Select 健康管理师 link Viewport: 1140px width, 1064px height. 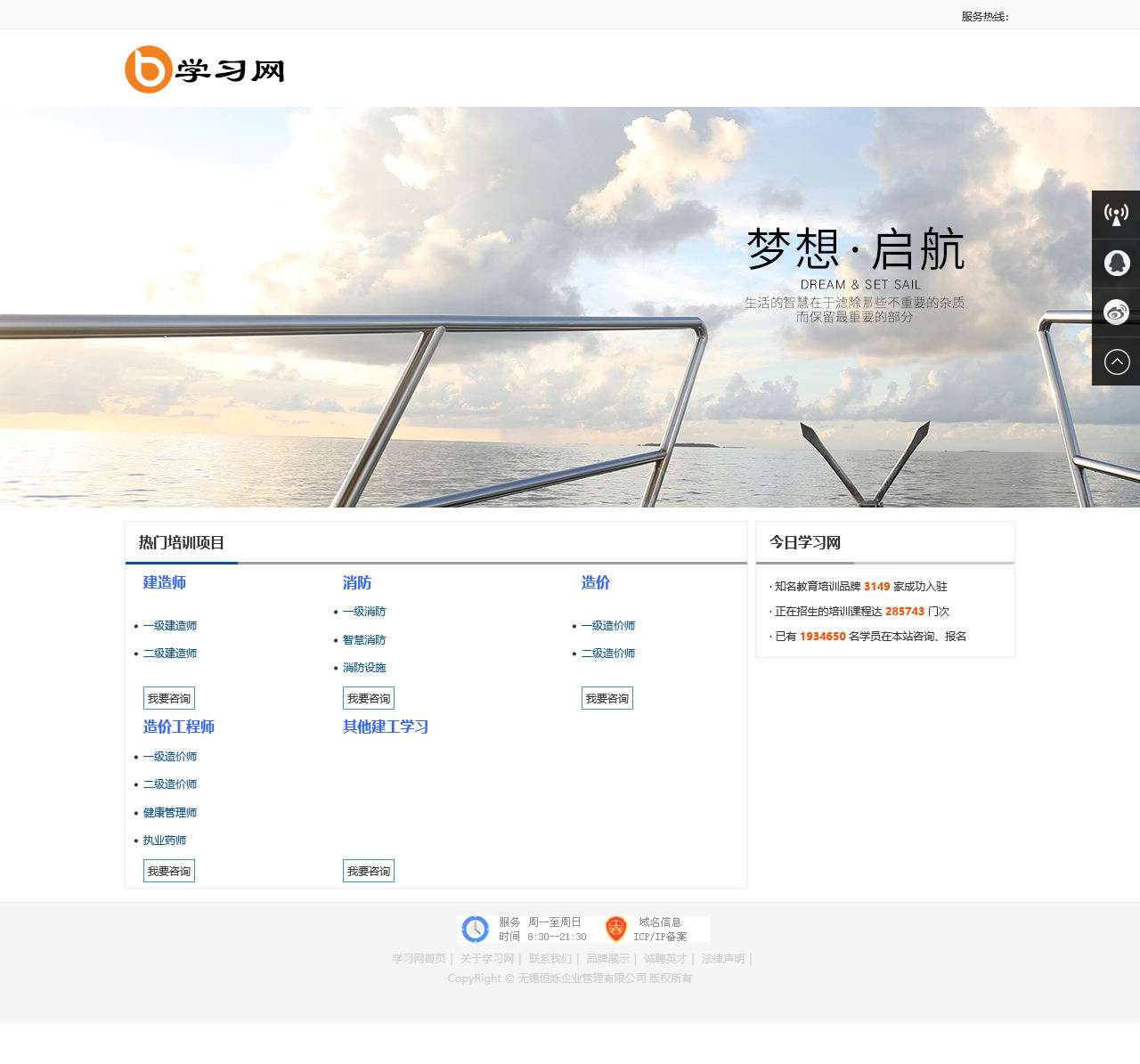pos(170,813)
